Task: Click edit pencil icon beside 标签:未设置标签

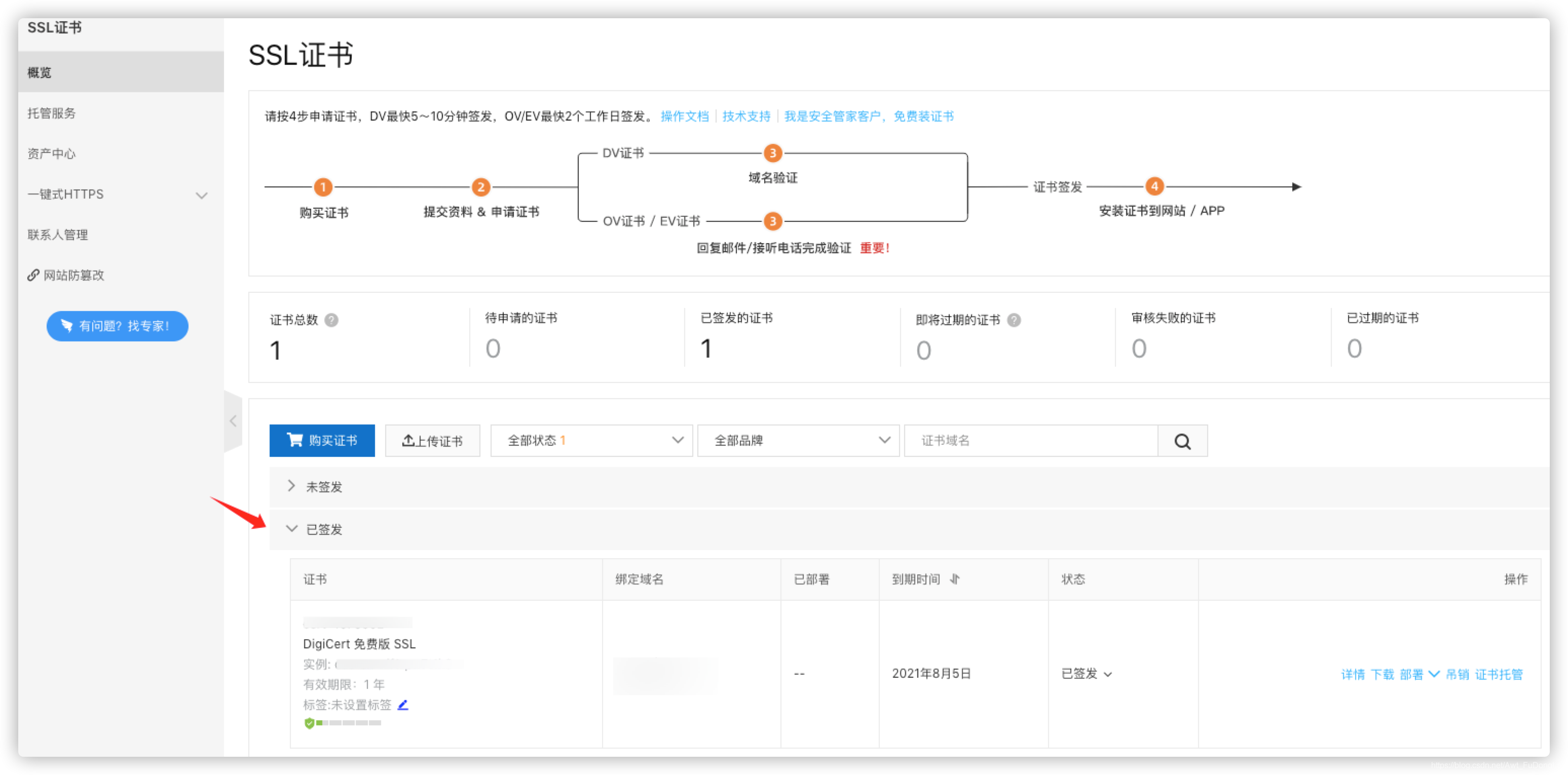Action: coord(402,705)
